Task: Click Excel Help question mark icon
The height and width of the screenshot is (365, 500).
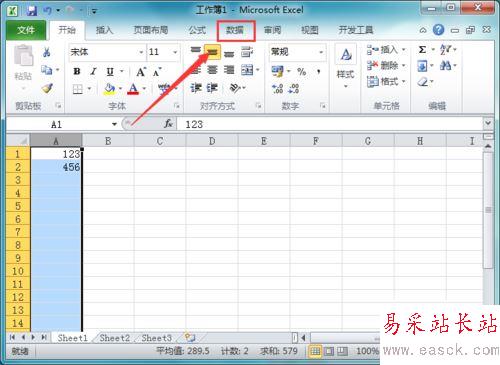Action: pyautogui.click(x=438, y=30)
